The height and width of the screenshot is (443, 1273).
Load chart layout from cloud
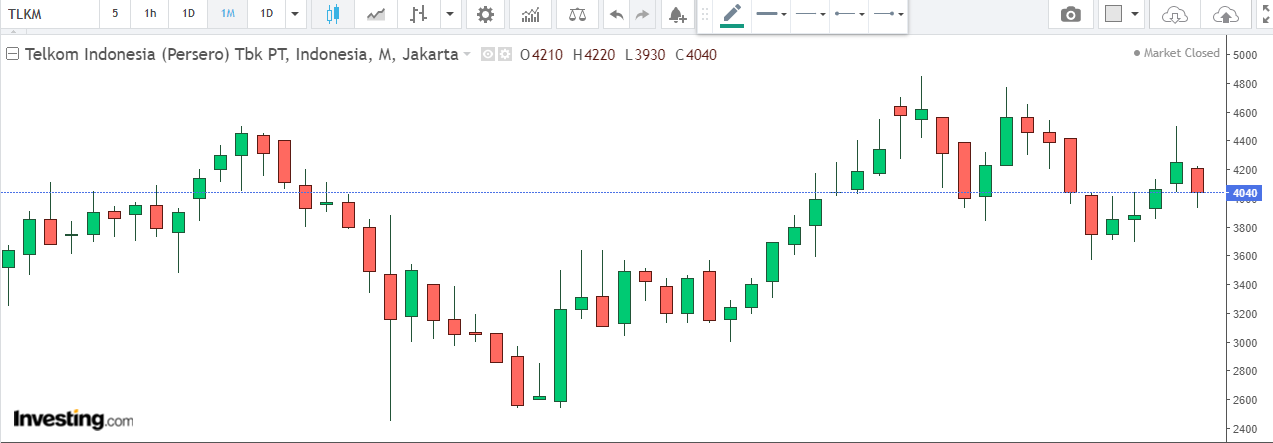coord(1176,14)
